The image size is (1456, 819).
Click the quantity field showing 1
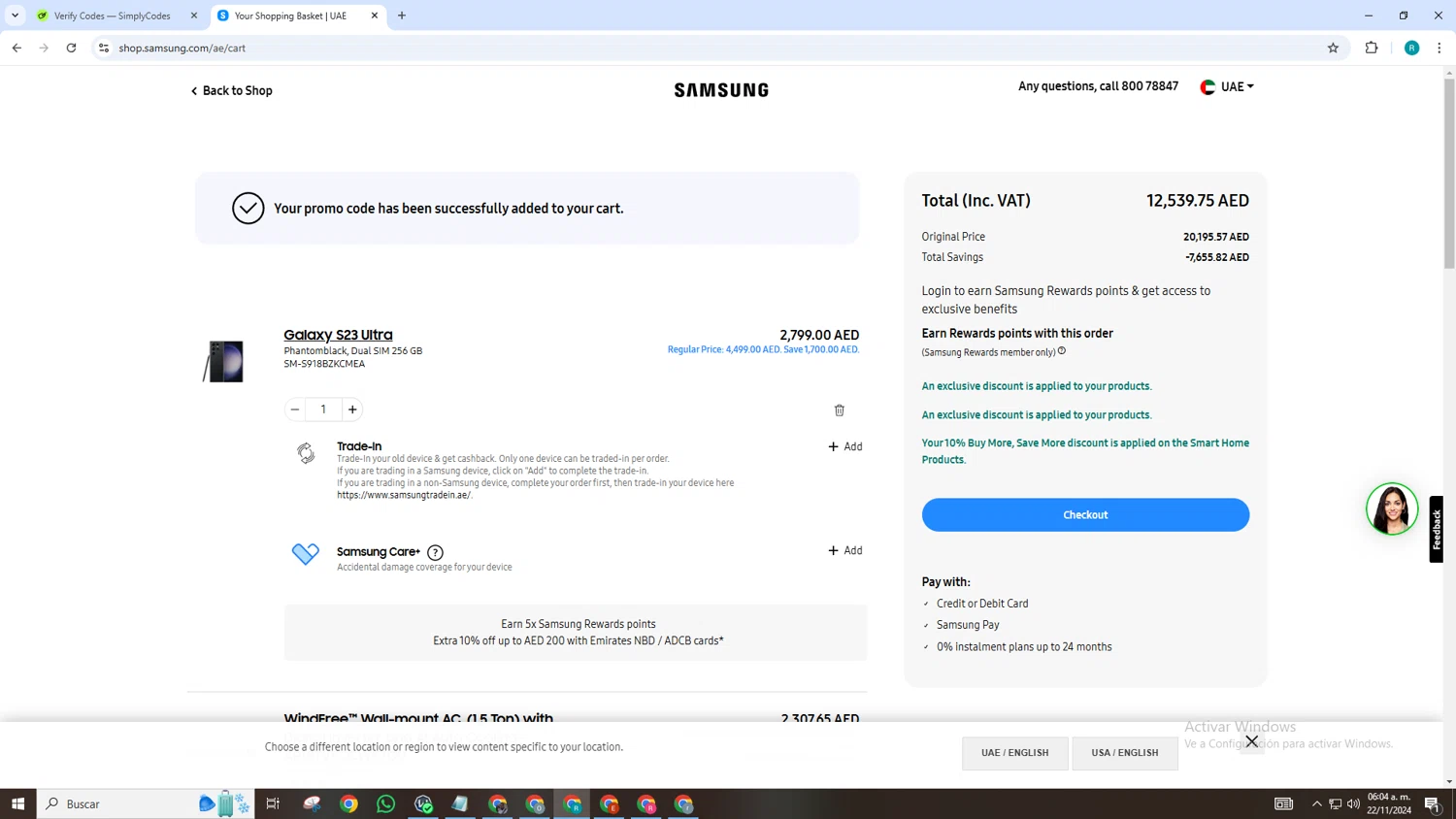point(323,409)
